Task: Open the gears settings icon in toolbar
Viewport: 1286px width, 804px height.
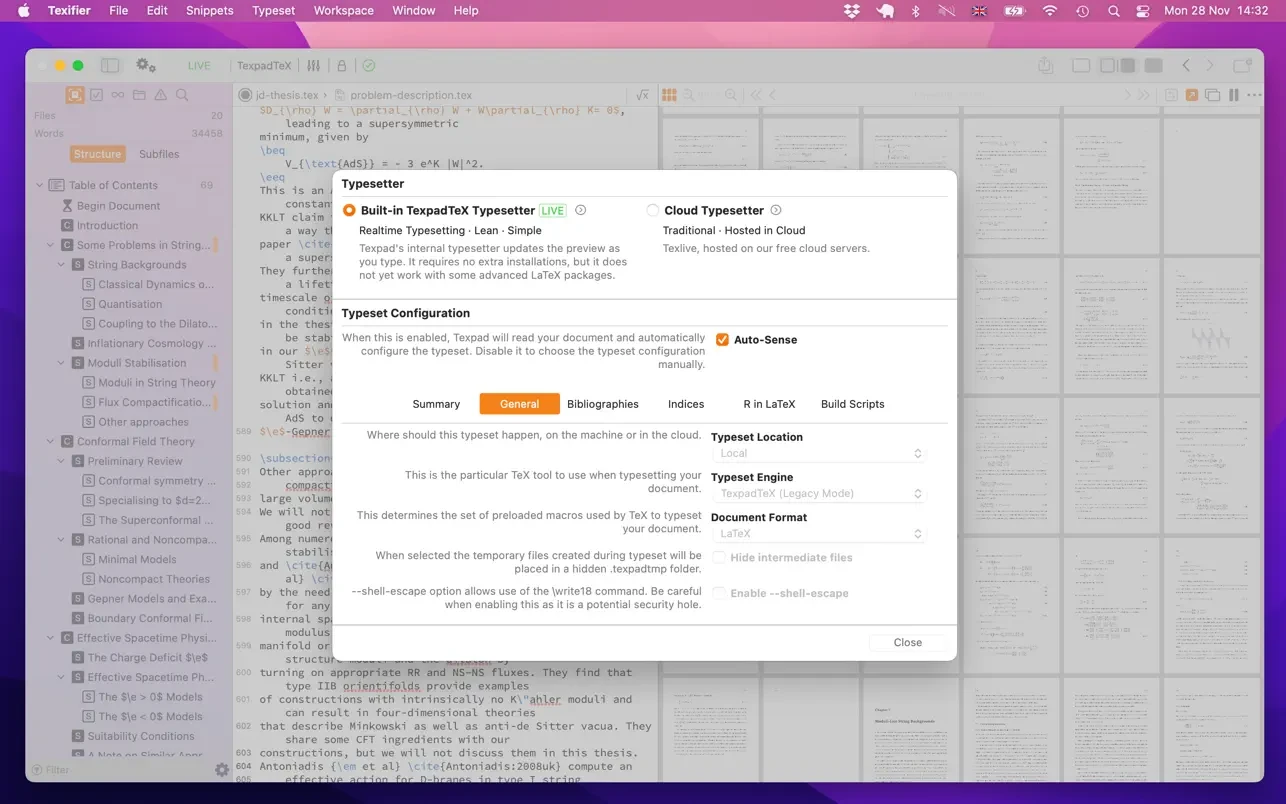Action: point(146,65)
